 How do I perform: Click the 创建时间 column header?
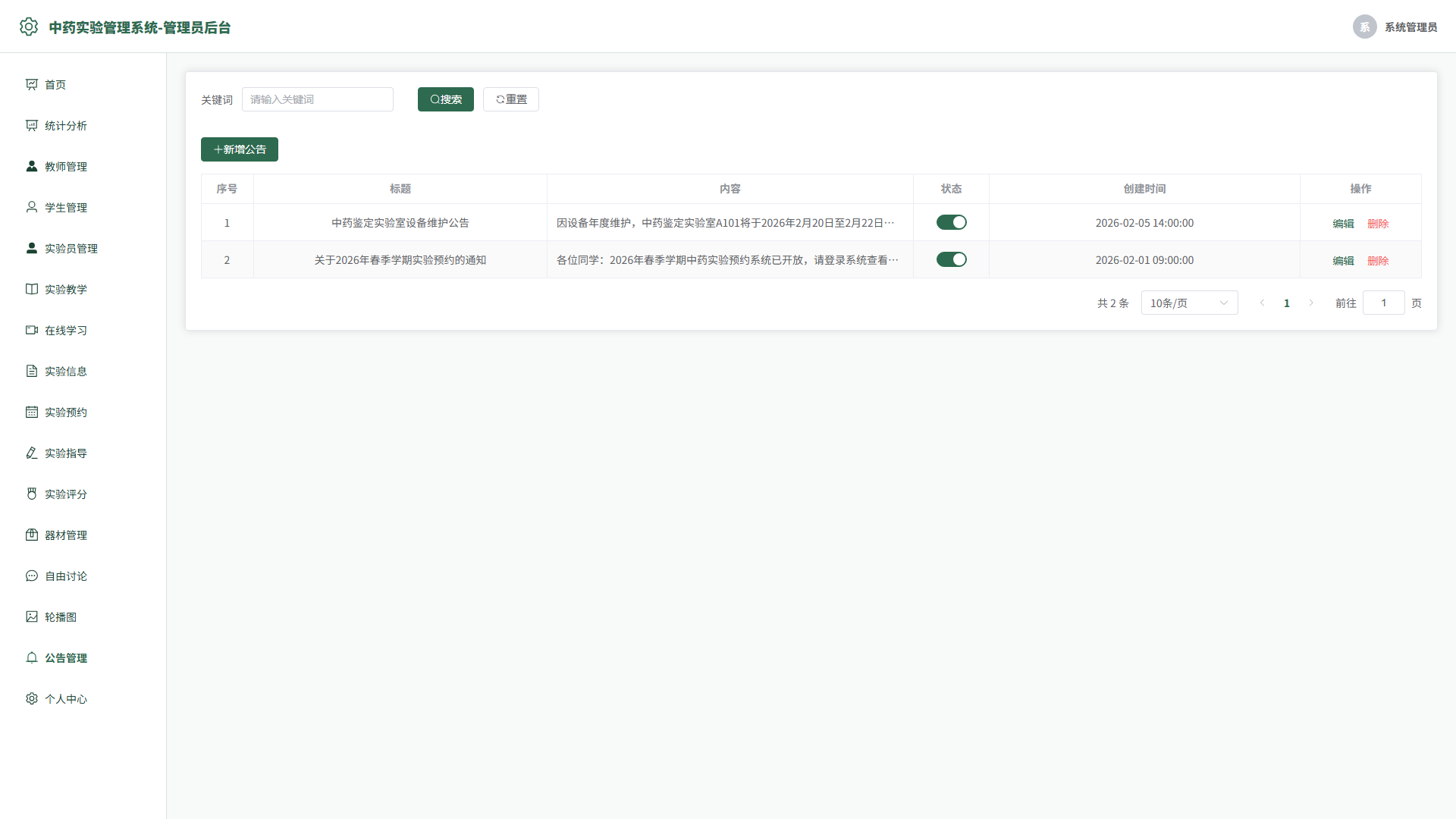1144,189
